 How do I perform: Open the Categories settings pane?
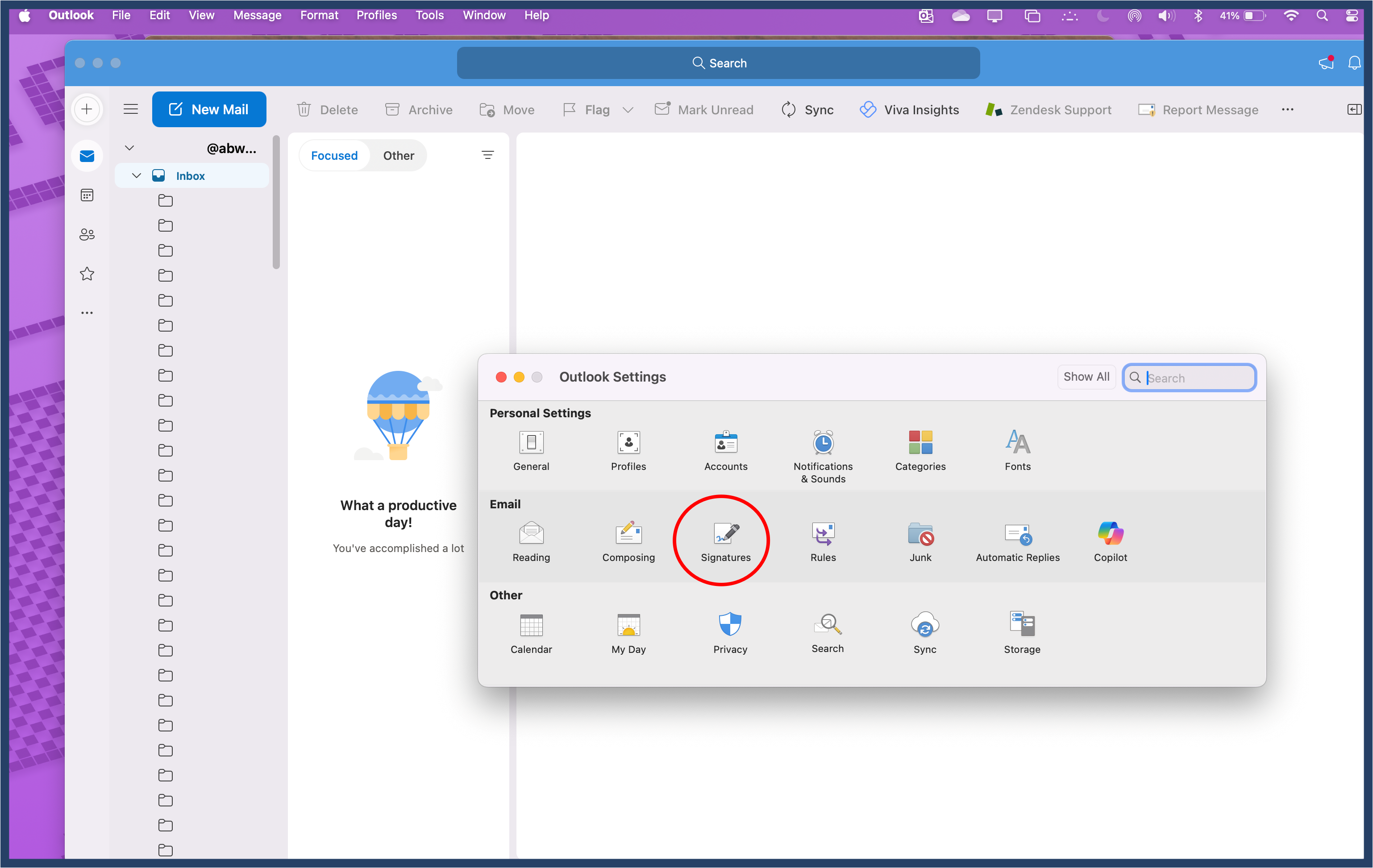(920, 450)
